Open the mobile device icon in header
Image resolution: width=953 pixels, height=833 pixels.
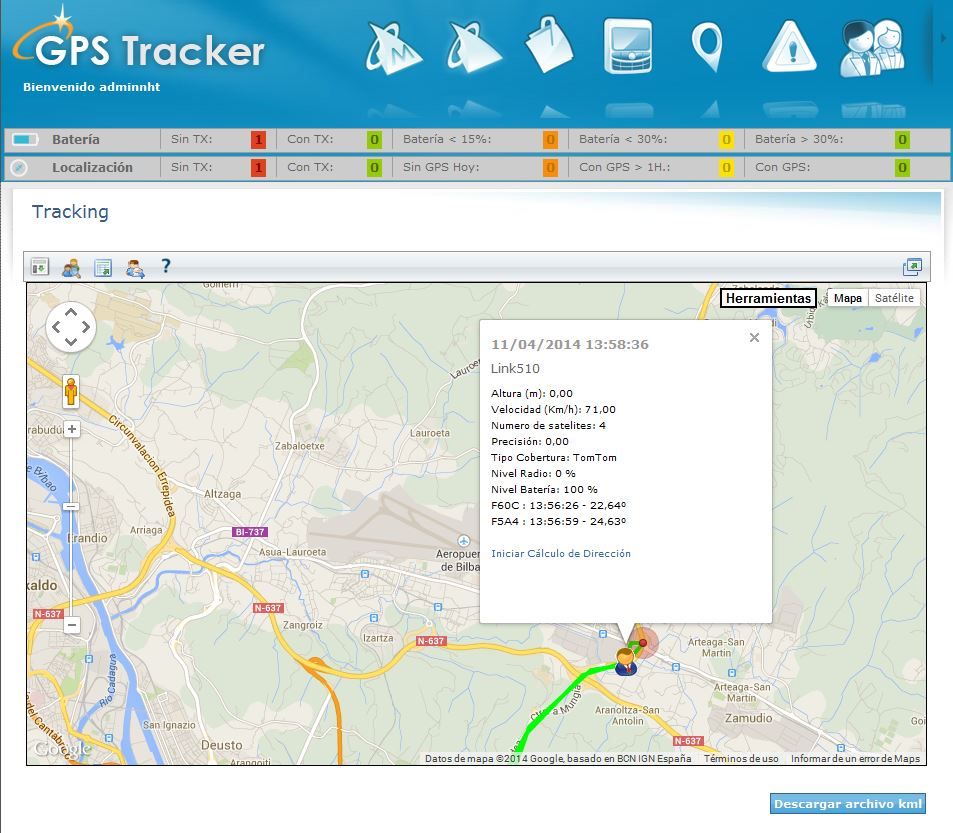point(628,47)
